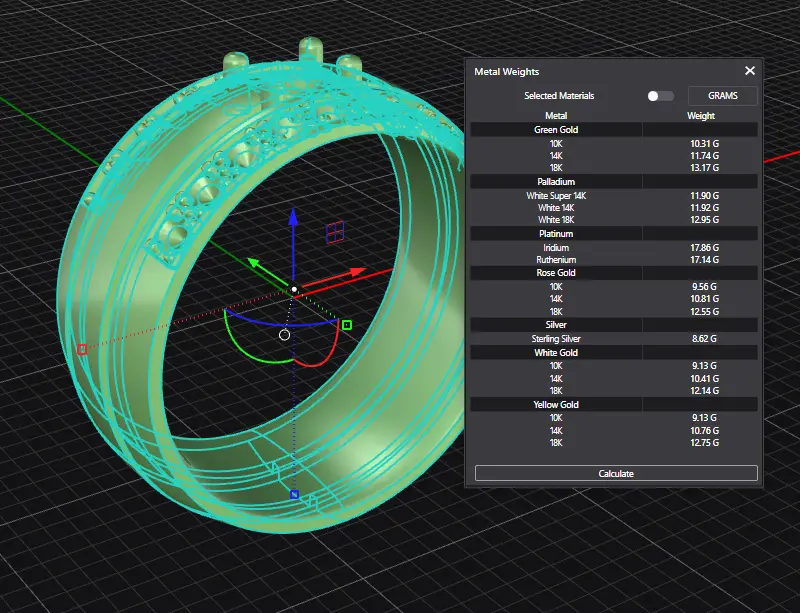800x613 pixels.
Task: Click the 11.92 G weight value
Action: (x=704, y=208)
